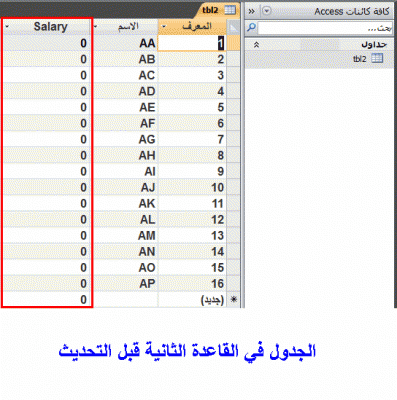Click the cell containing AC
The width and height of the screenshot is (397, 400).
pyautogui.click(x=125, y=75)
